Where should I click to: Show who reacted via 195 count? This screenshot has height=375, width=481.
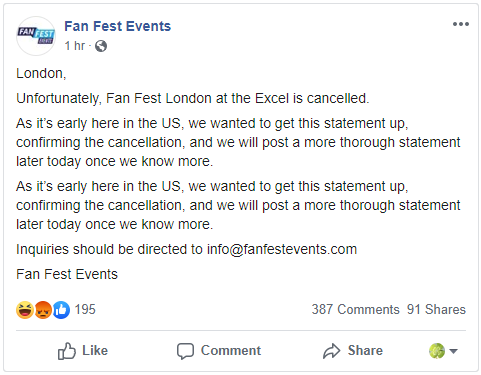pyautogui.click(x=85, y=309)
